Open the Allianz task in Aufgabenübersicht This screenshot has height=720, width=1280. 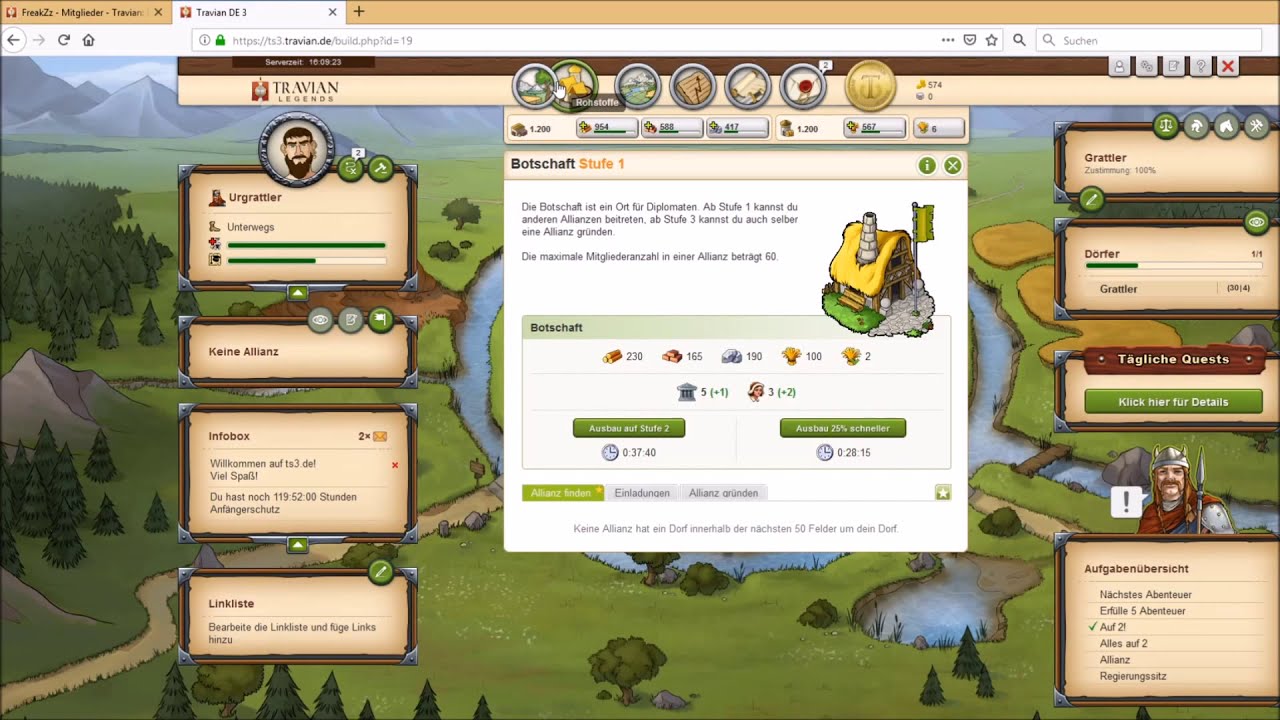pyautogui.click(x=1115, y=660)
